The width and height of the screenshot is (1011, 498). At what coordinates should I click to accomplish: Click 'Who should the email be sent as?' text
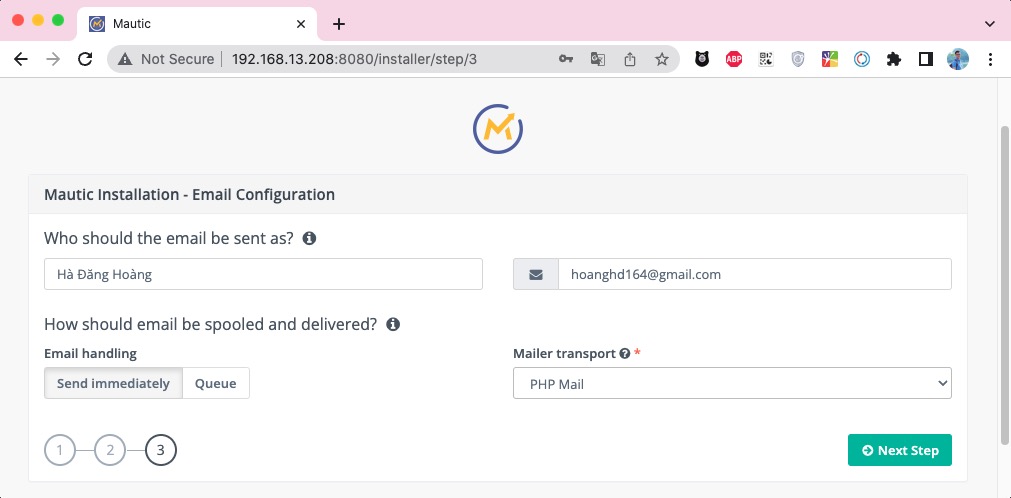coord(169,239)
